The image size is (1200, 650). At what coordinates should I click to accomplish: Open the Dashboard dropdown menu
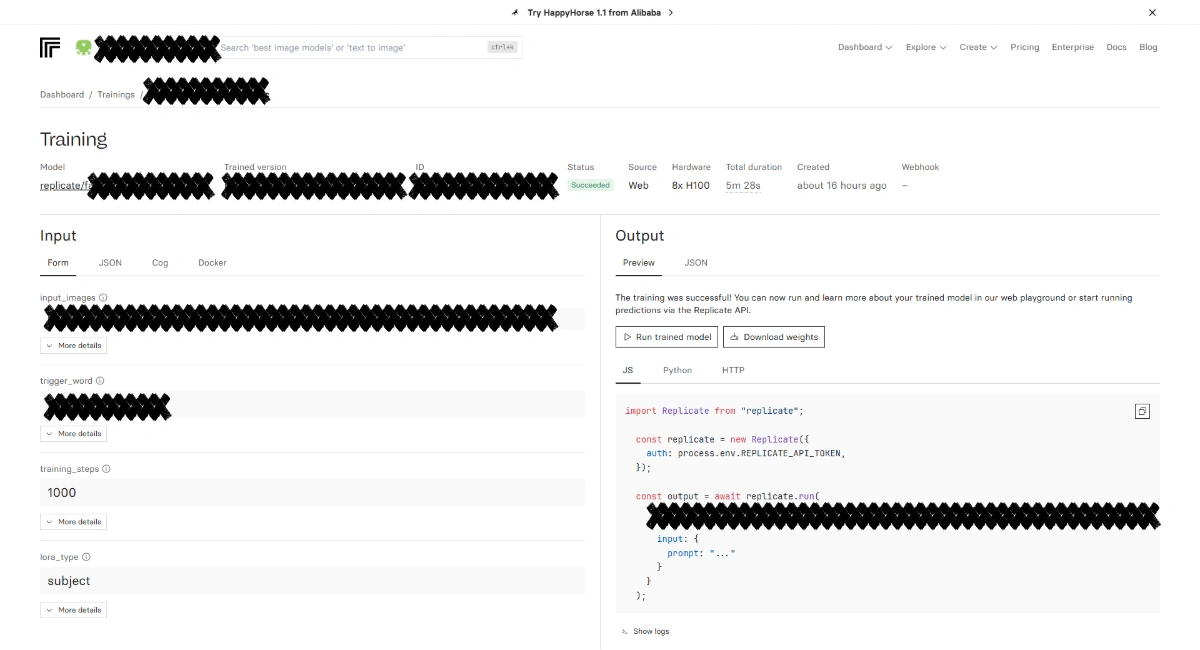[865, 47]
